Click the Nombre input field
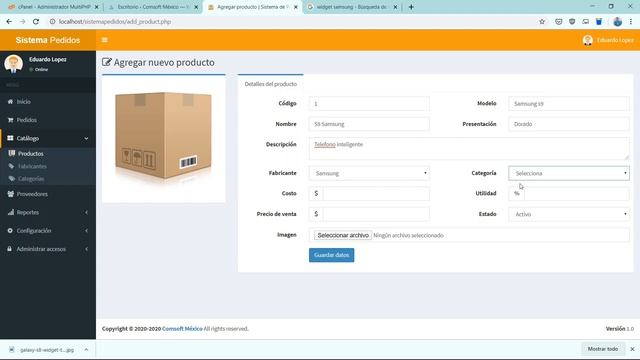This screenshot has height=360, width=640. 369,124
